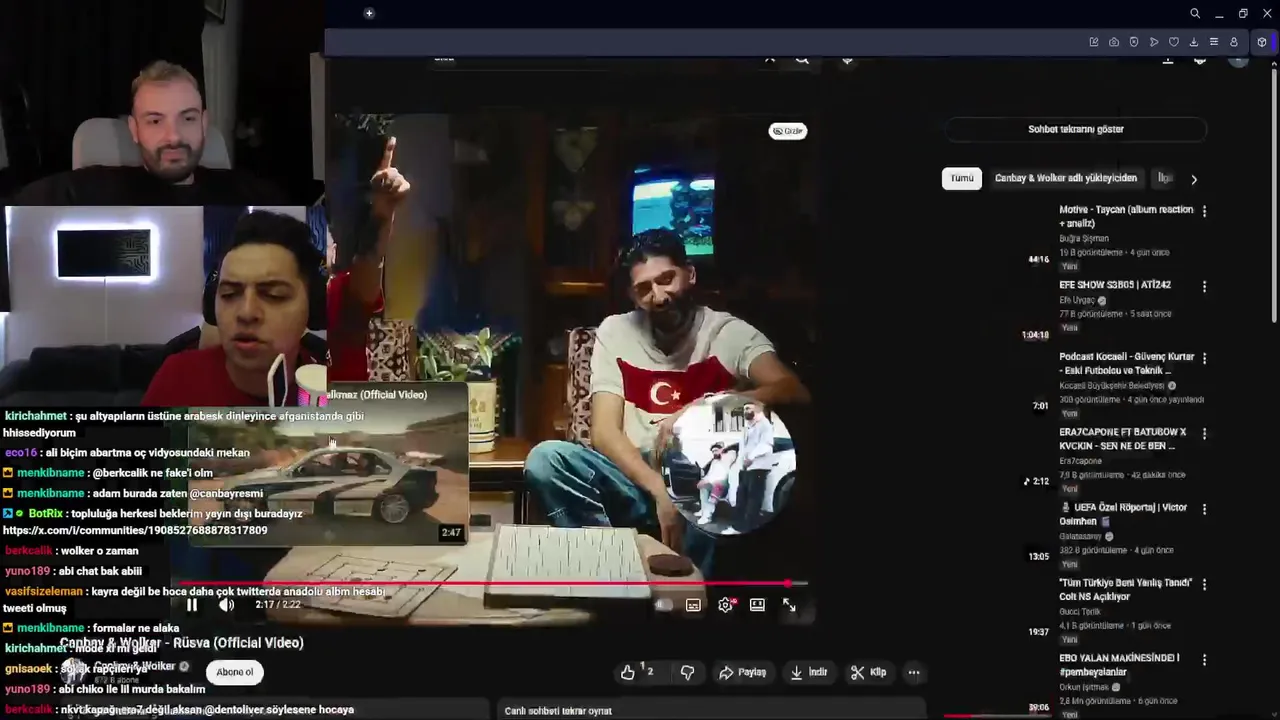The width and height of the screenshot is (1280, 720).
Task: Open options menu for Podcast Kocaeli video
Action: click(1204, 358)
